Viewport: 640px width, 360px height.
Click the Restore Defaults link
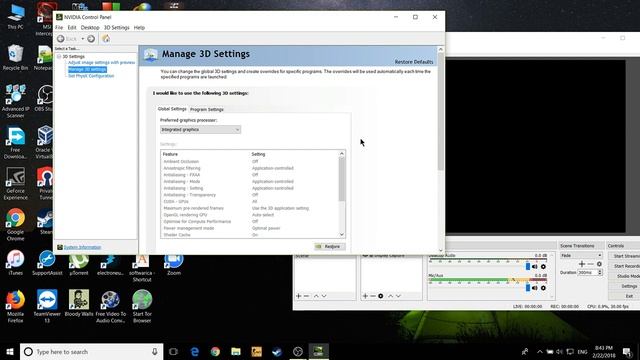pos(414,62)
